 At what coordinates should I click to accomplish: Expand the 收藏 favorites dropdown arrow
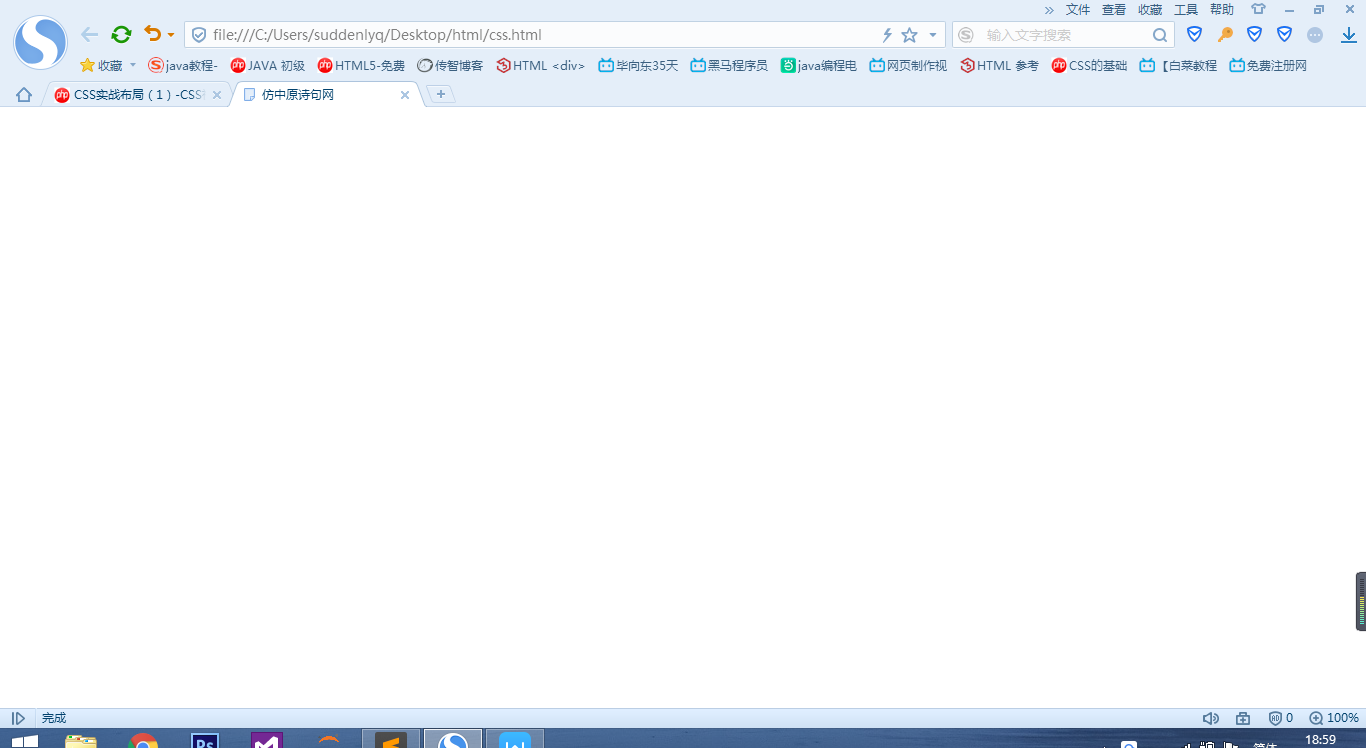132,65
